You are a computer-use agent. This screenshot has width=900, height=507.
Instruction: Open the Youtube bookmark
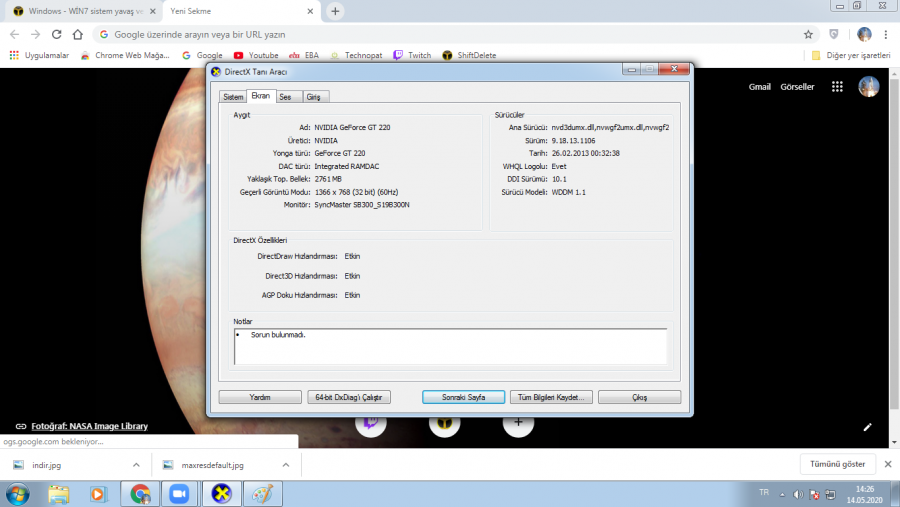coord(256,55)
